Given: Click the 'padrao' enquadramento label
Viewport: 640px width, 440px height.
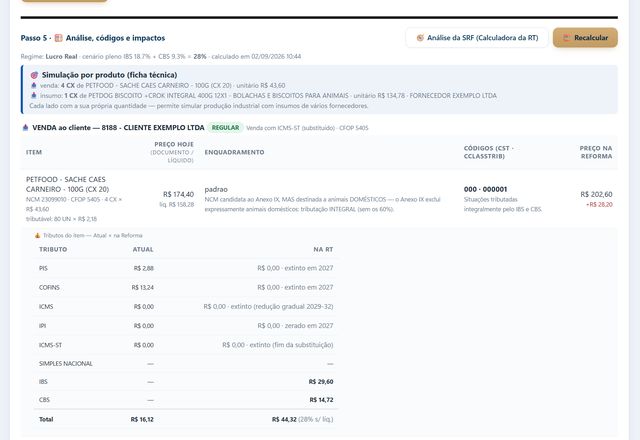Looking at the screenshot, I should pyautogui.click(x=216, y=189).
